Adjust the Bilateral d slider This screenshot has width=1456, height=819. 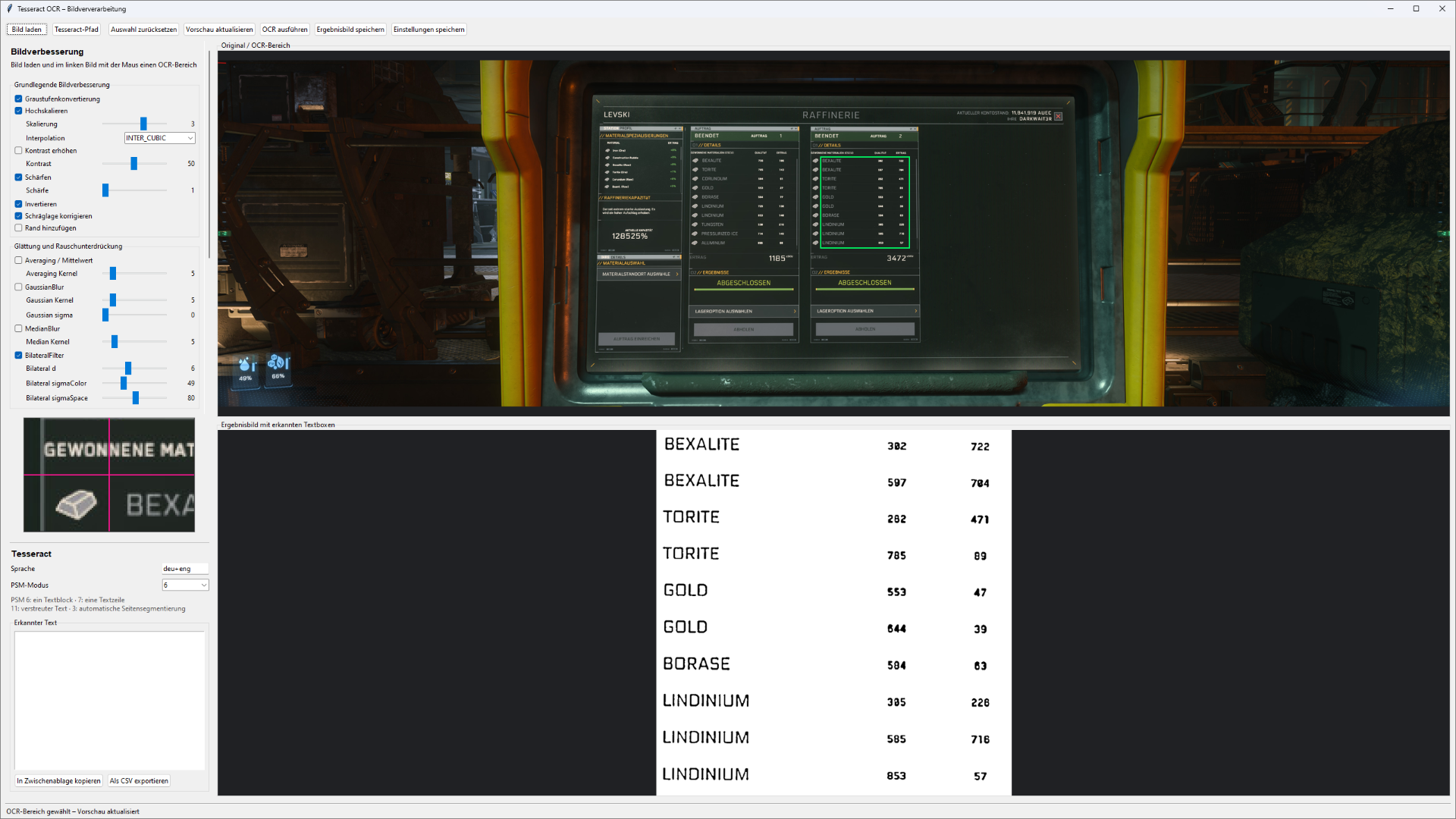128,369
